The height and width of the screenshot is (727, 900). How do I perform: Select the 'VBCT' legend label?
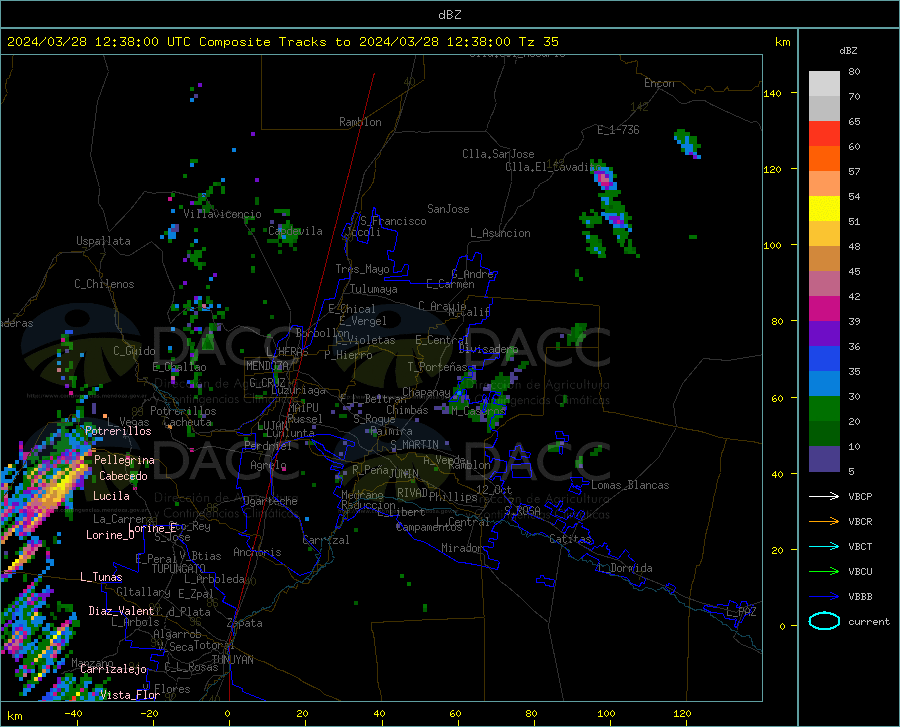click(x=860, y=546)
